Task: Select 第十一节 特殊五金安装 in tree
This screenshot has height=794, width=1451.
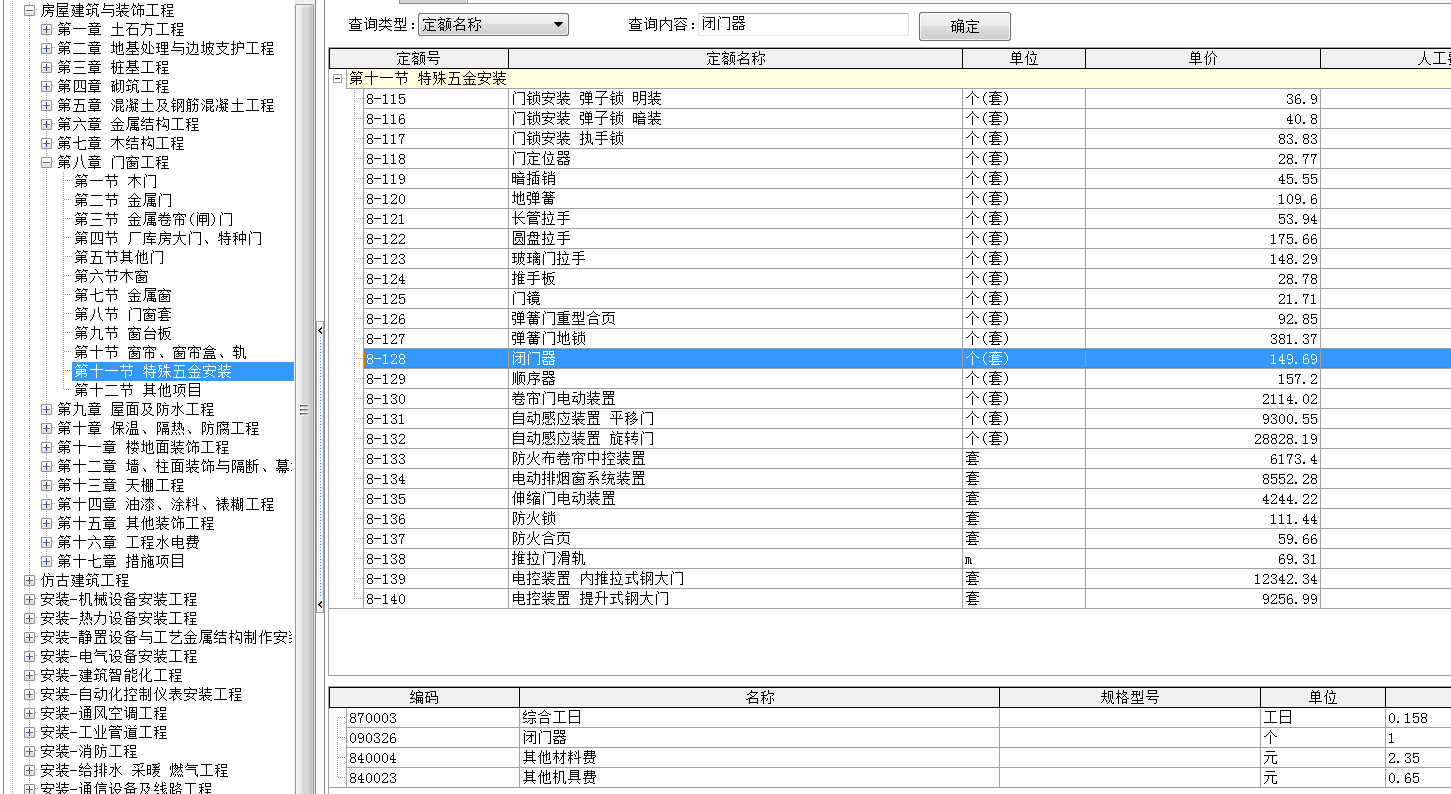Action: click(x=153, y=371)
